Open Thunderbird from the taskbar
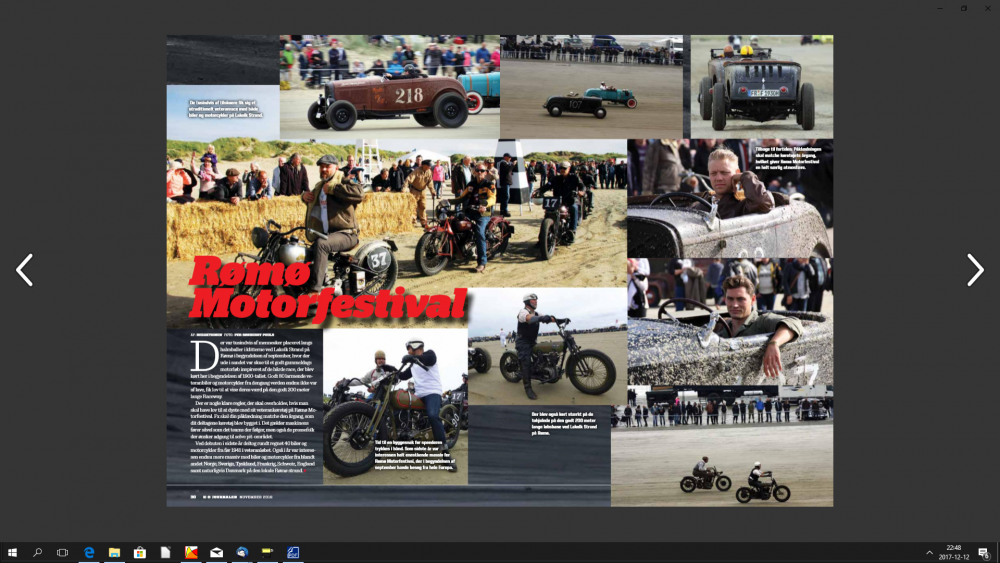The height and width of the screenshot is (563, 1000). (x=242, y=552)
